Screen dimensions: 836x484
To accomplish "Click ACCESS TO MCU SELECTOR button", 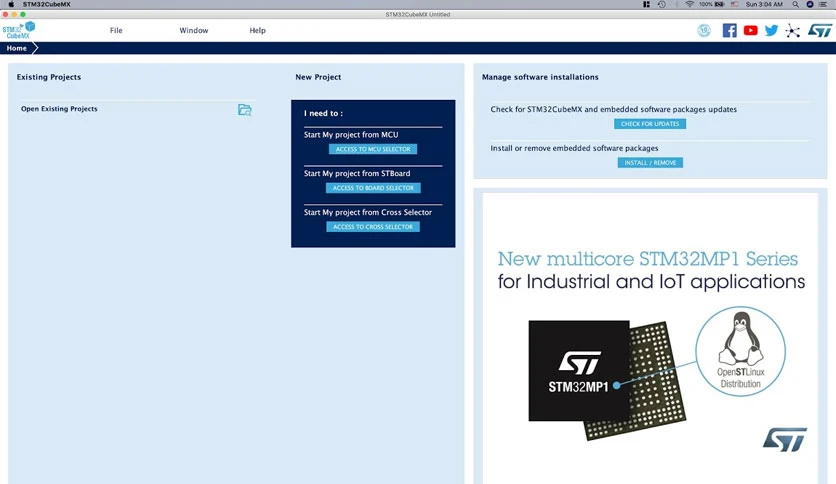I will tap(373, 149).
